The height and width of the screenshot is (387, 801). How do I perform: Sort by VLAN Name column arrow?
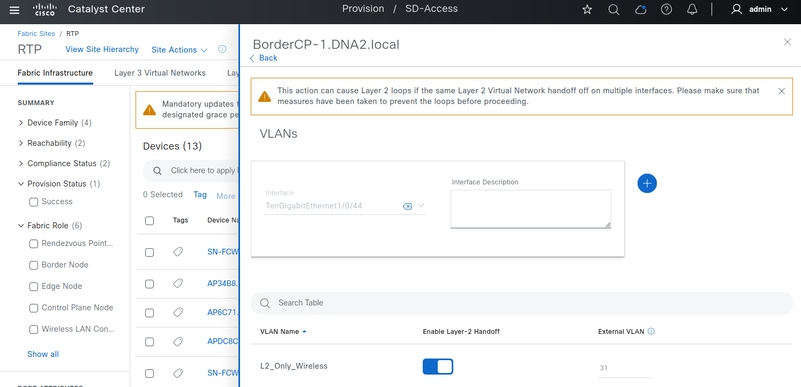tap(304, 331)
